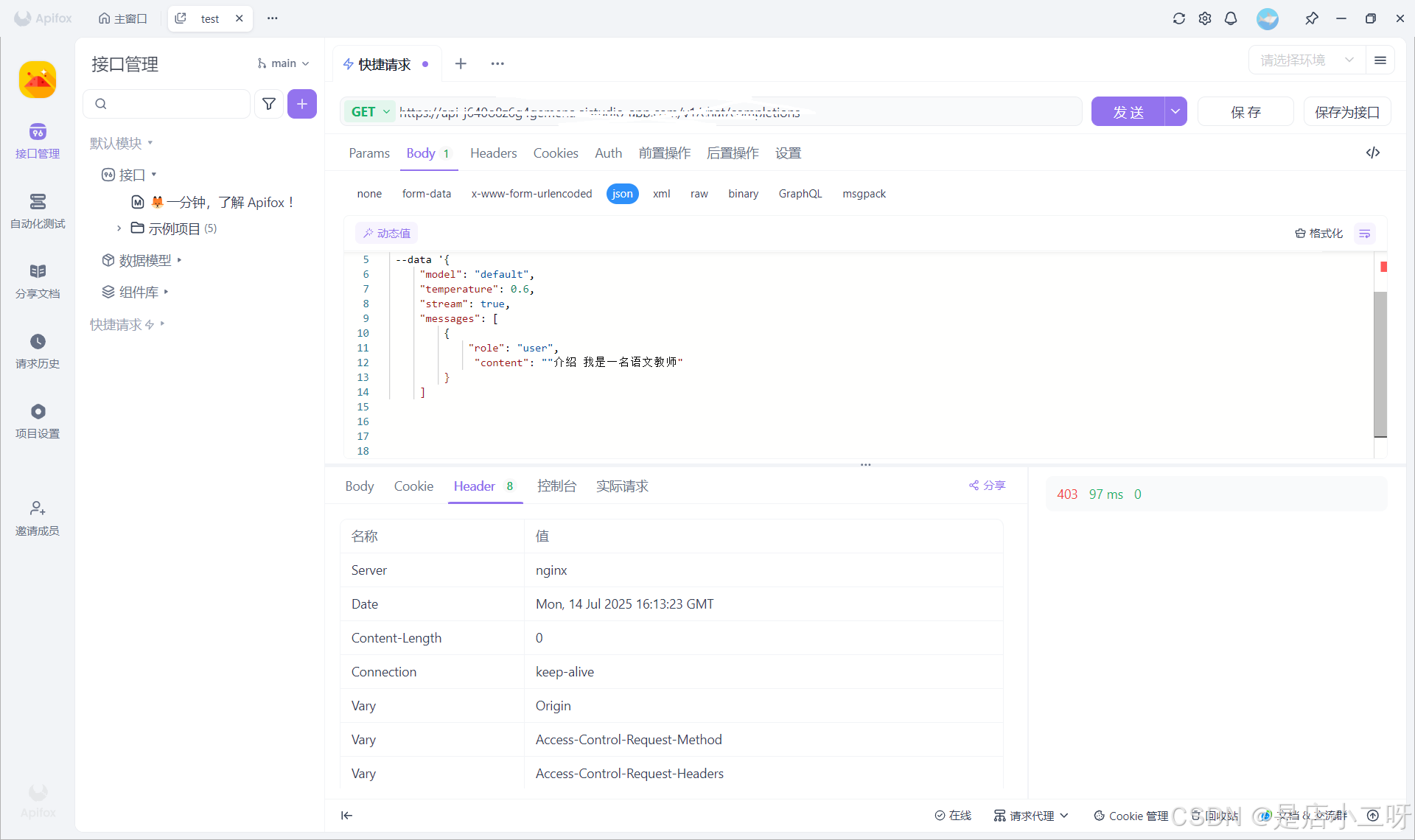Select the GraphQL body type
Screen dimensions: 1415x840
point(800,194)
